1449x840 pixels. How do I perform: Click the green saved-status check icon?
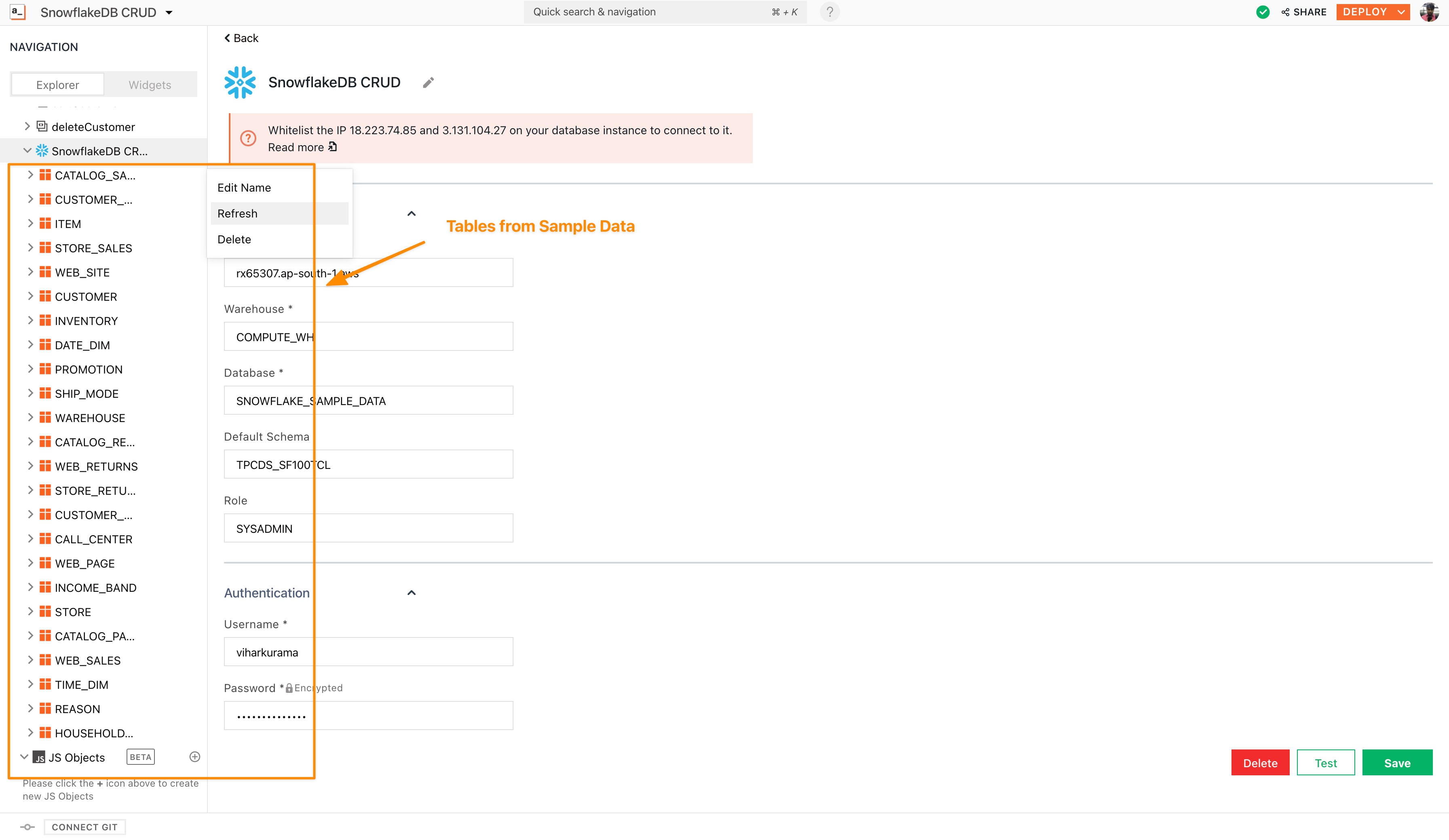point(1263,12)
